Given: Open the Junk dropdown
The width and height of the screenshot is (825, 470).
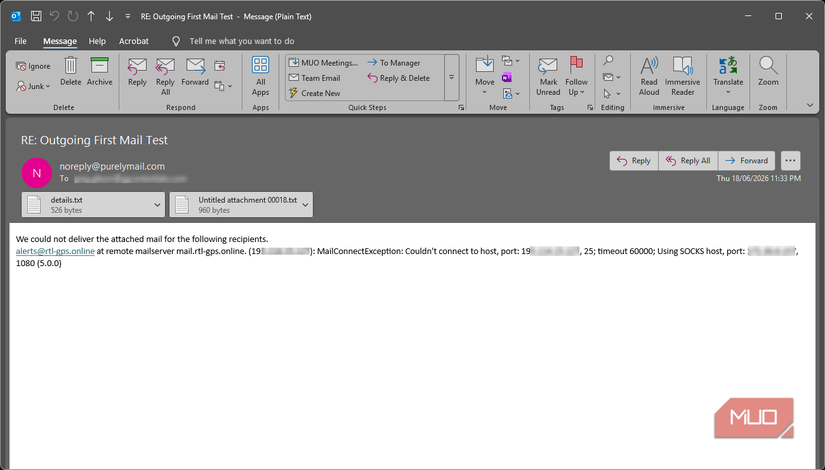Looking at the screenshot, I should tap(33, 86).
